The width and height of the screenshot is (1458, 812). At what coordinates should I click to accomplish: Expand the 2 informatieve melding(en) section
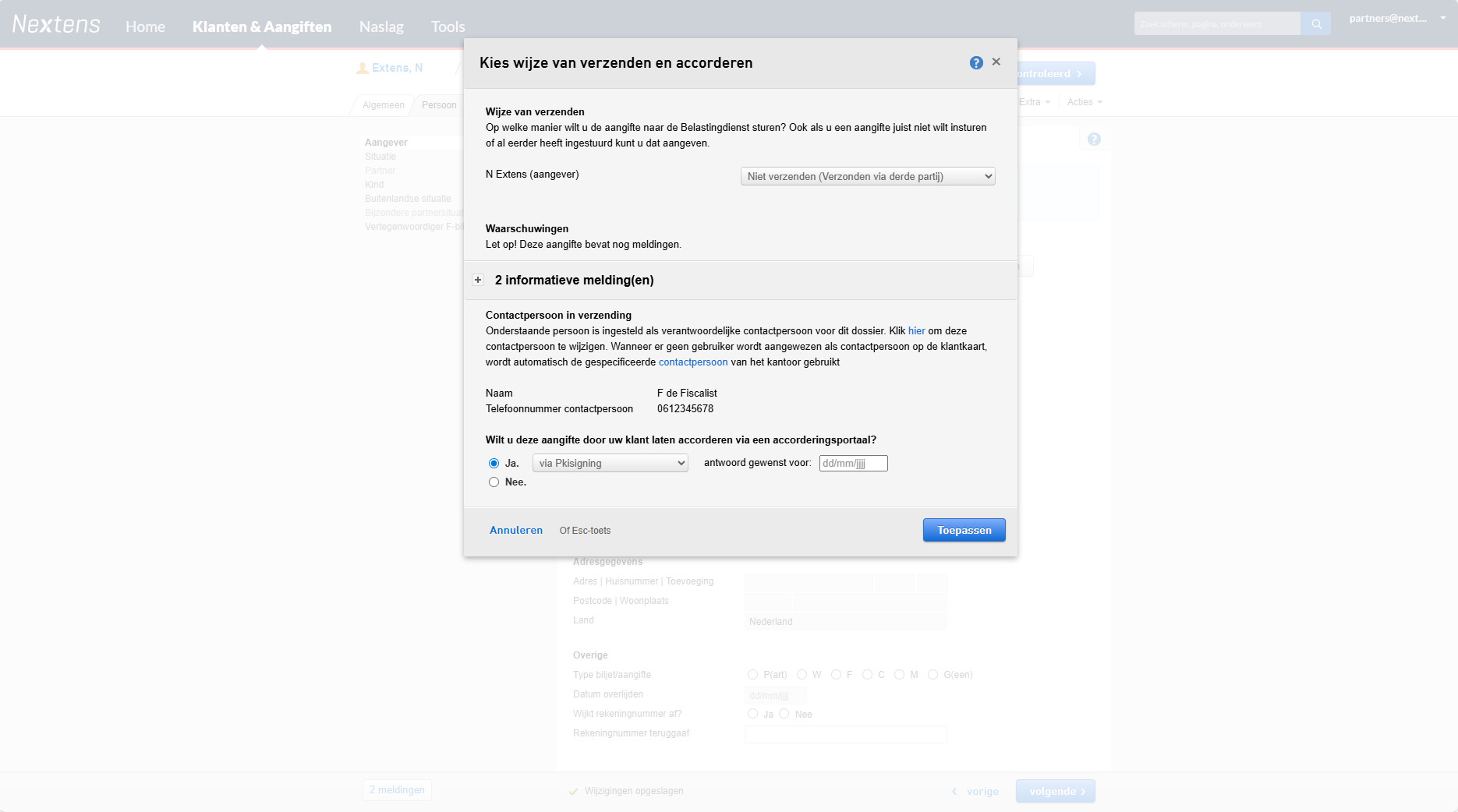coord(478,280)
